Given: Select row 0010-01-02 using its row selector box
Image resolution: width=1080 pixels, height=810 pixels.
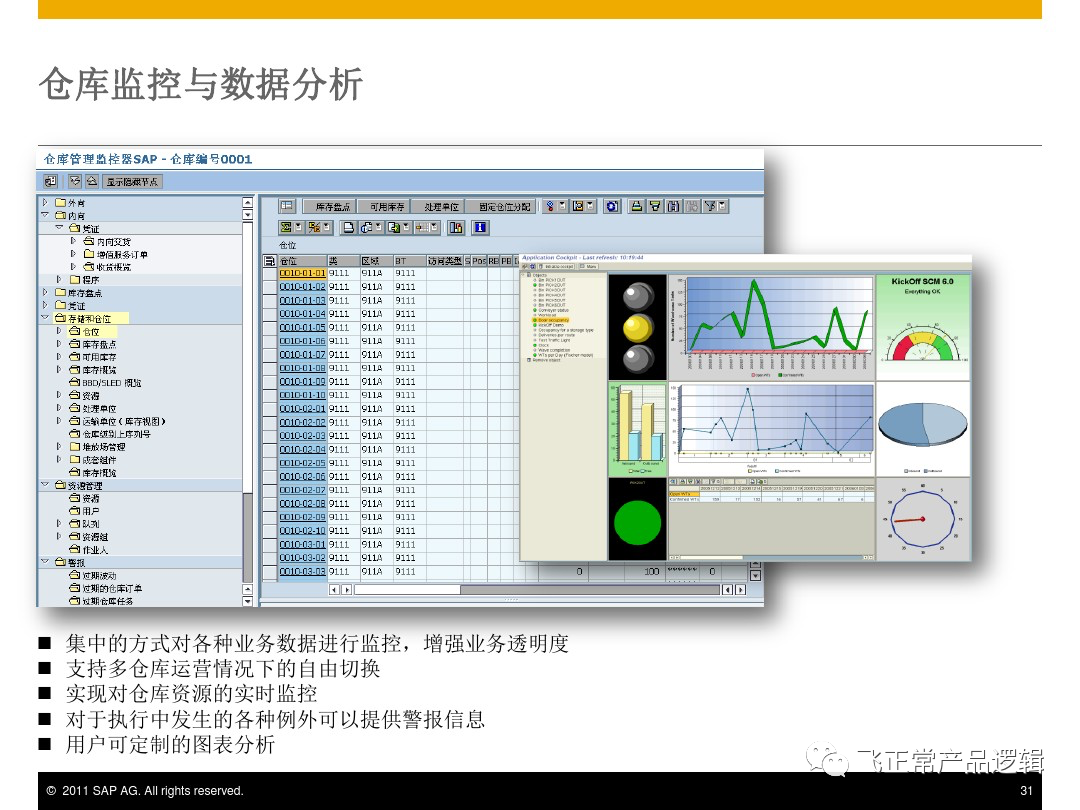Looking at the screenshot, I should tap(269, 287).
